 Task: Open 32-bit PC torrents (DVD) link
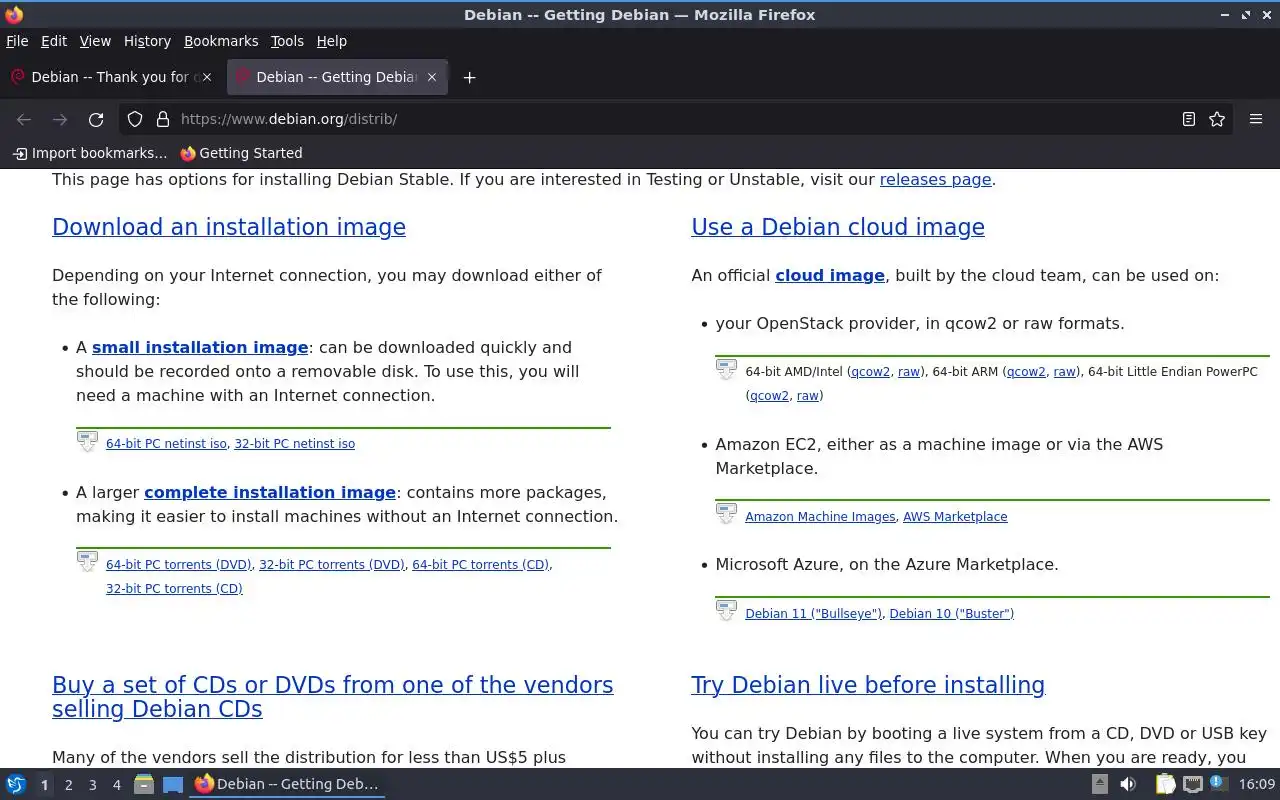pos(332,564)
